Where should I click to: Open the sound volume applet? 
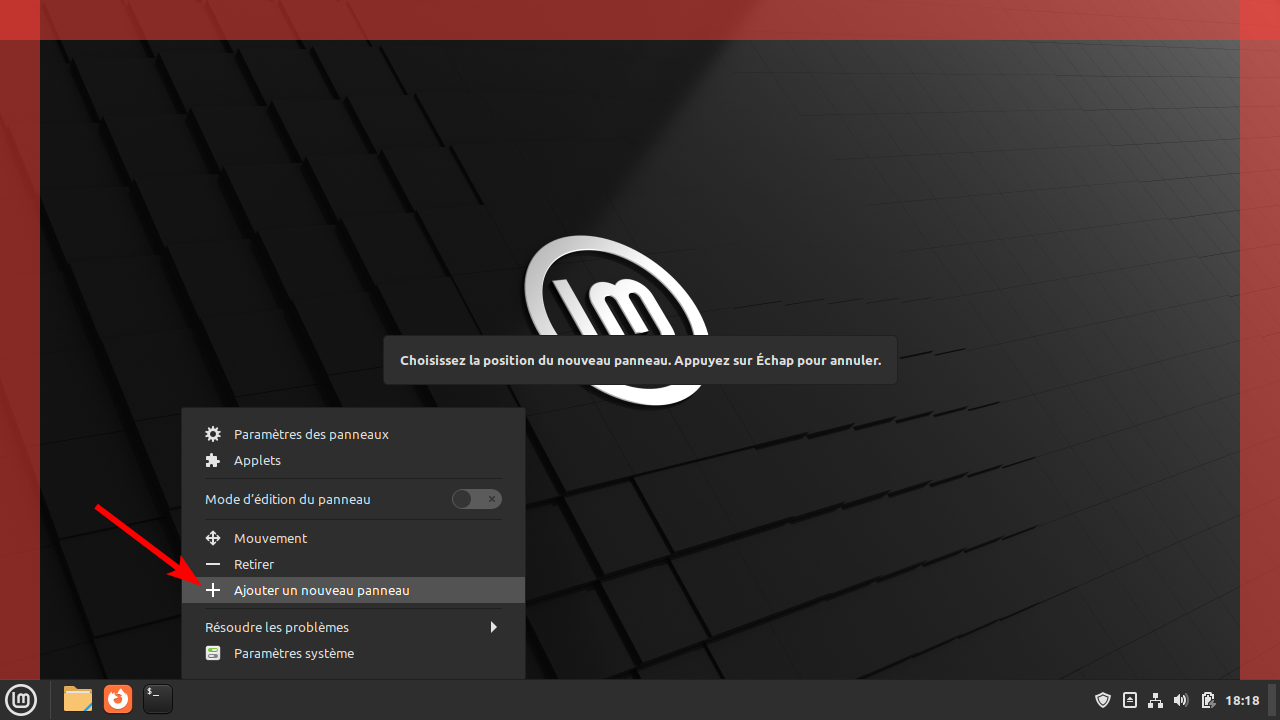tap(1181, 700)
